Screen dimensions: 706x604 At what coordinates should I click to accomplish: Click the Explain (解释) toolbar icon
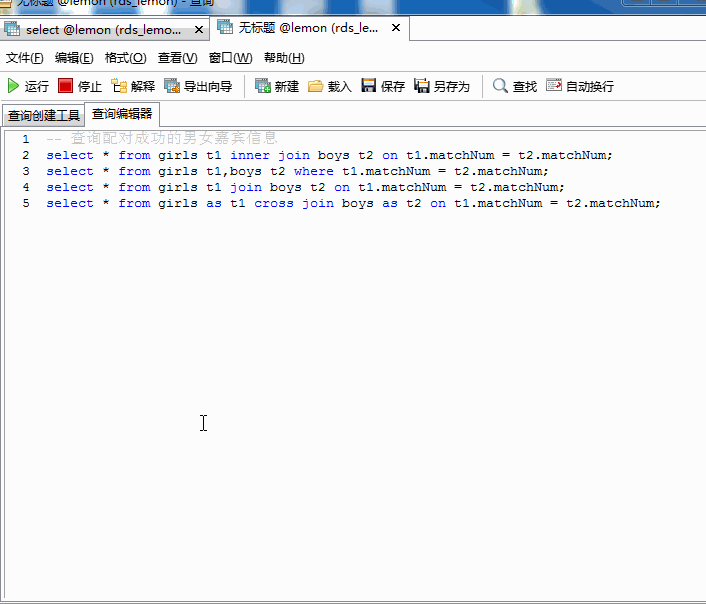pyautogui.click(x=120, y=86)
